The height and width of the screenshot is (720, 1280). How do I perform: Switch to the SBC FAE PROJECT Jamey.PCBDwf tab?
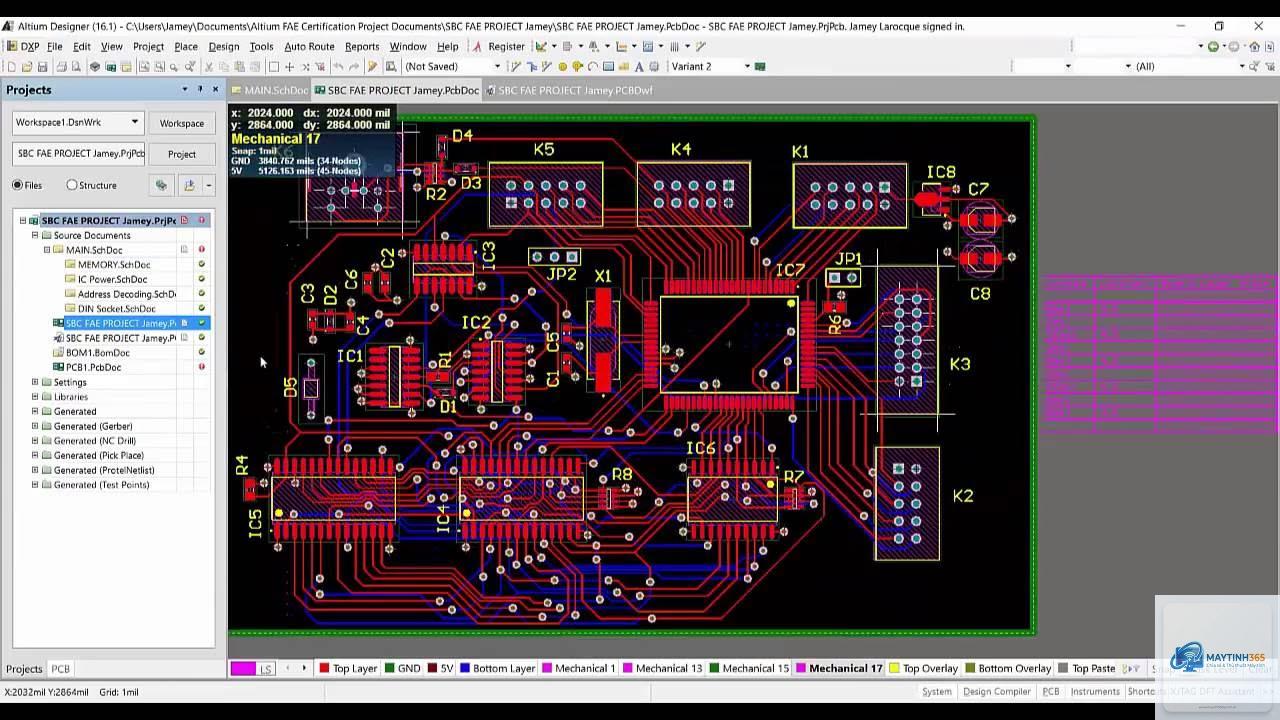pos(569,90)
